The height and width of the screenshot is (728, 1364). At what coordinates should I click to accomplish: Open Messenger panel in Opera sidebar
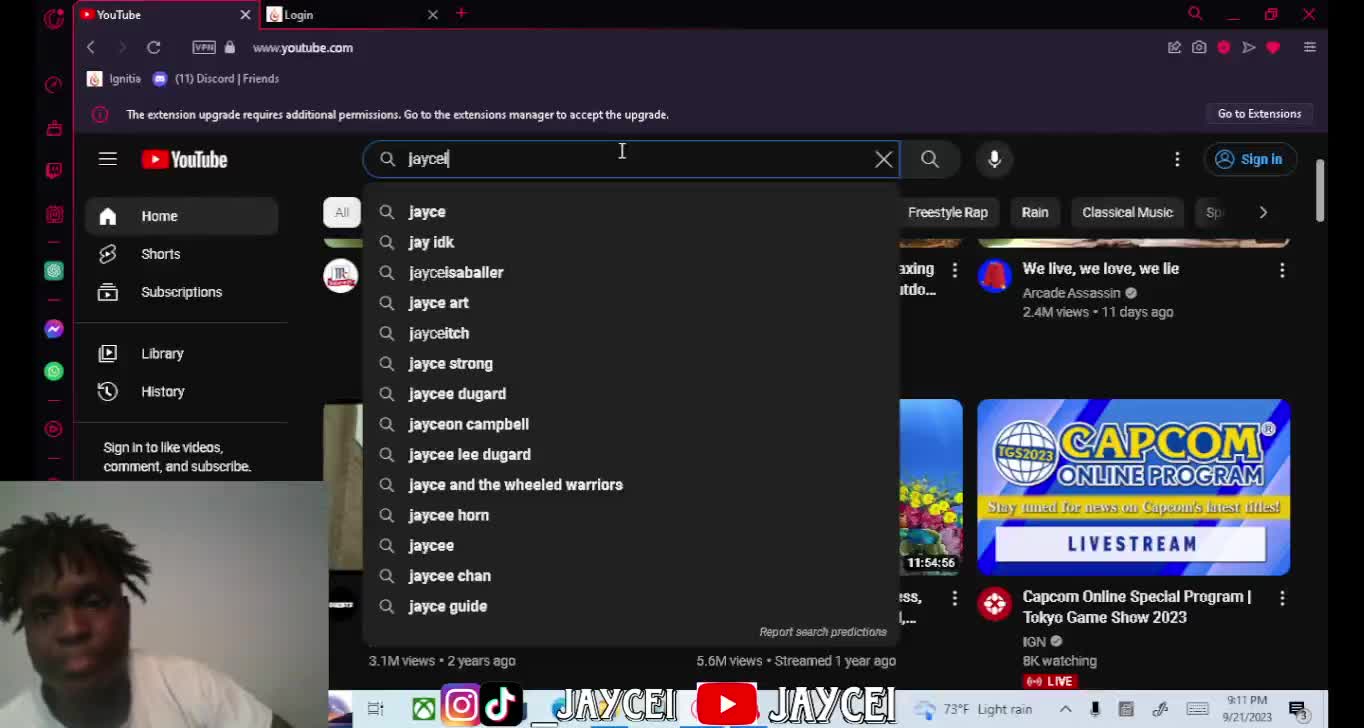click(x=54, y=329)
